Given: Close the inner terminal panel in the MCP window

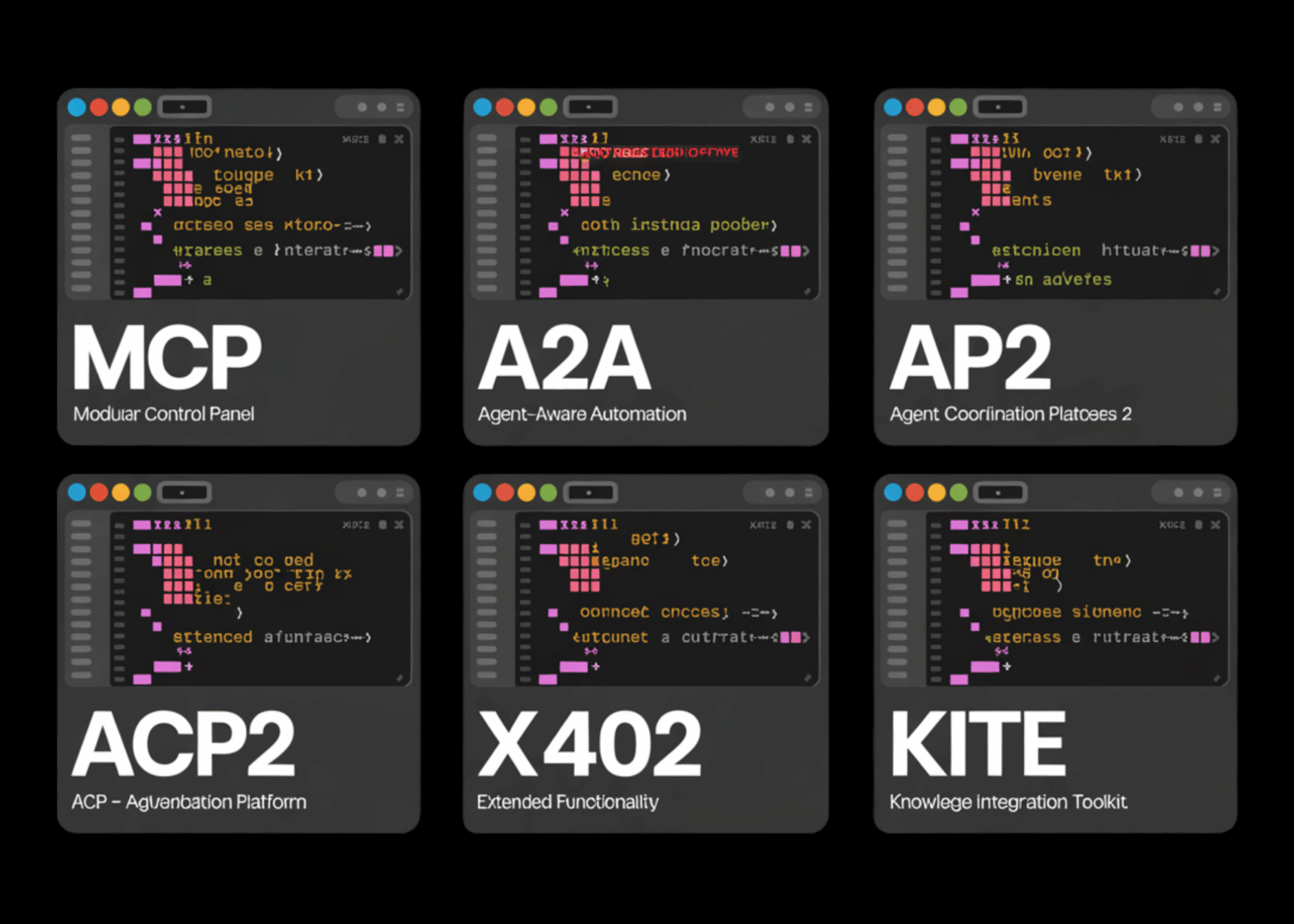Looking at the screenshot, I should tap(399, 139).
